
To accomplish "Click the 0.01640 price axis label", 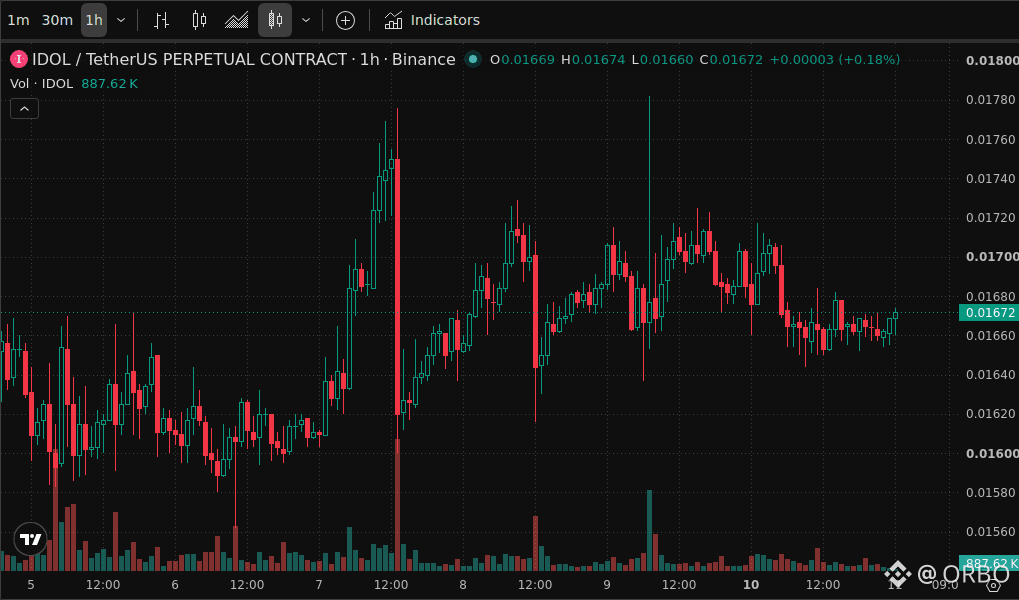I will coord(990,374).
